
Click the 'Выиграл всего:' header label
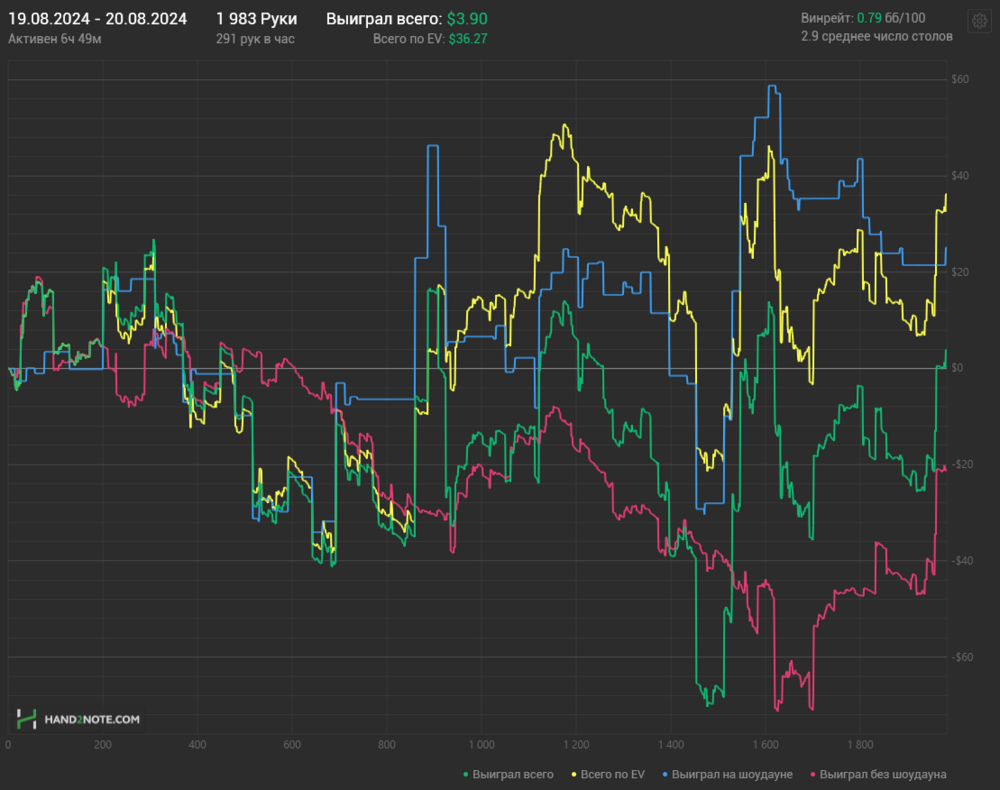(x=384, y=19)
